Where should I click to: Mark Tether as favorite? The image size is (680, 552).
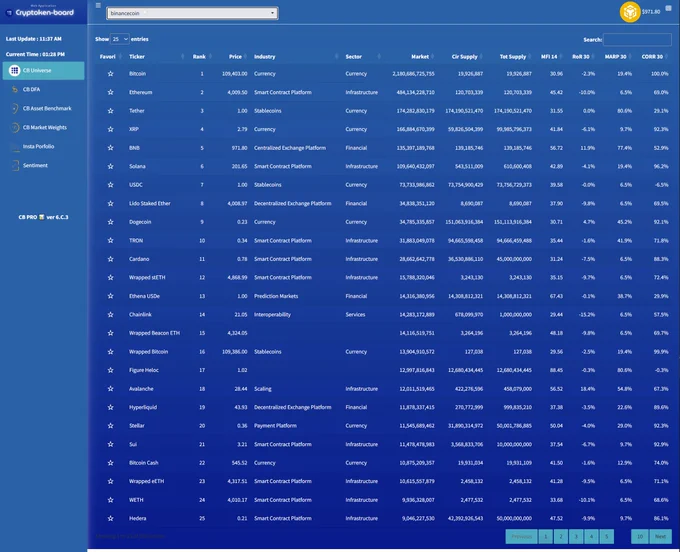(x=111, y=111)
